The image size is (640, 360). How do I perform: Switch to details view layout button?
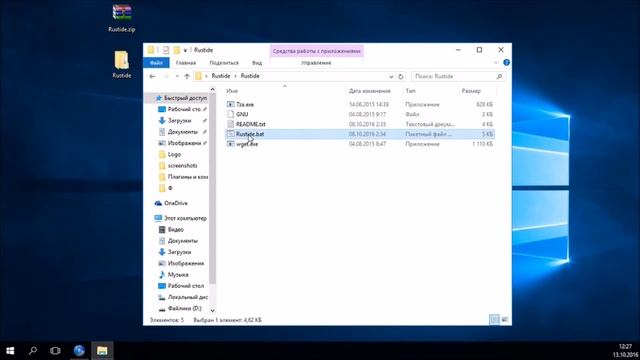coord(494,320)
